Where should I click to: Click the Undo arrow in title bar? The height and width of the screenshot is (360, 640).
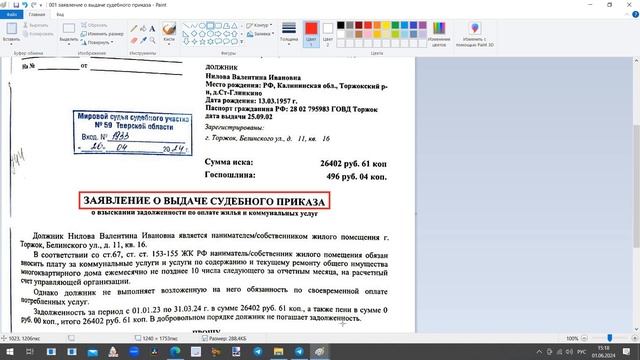point(24,5)
